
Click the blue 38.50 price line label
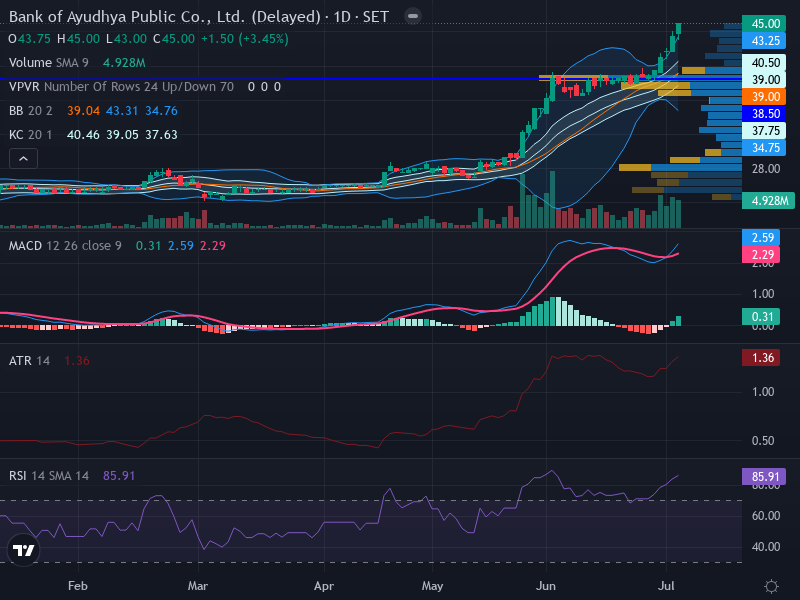[764, 114]
